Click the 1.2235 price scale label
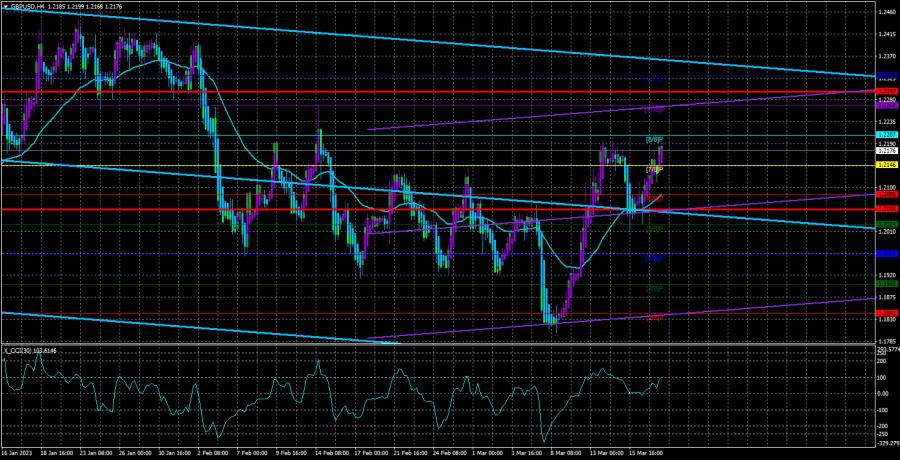The image size is (900, 460). tap(887, 122)
